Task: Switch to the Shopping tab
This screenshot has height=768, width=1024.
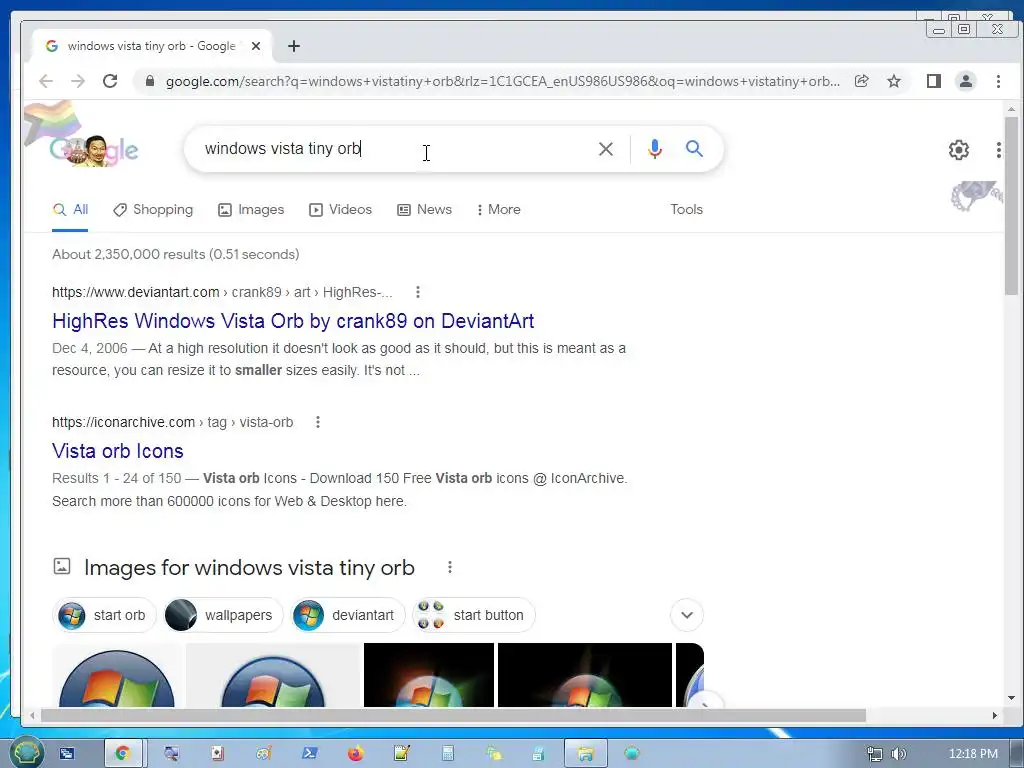Action: (153, 210)
